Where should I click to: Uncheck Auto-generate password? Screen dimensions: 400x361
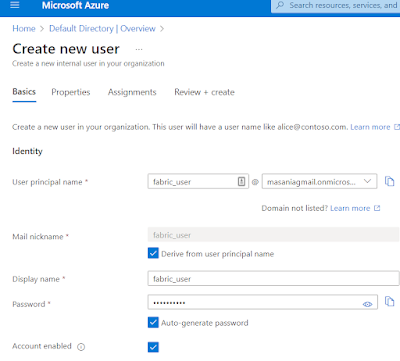click(153, 322)
